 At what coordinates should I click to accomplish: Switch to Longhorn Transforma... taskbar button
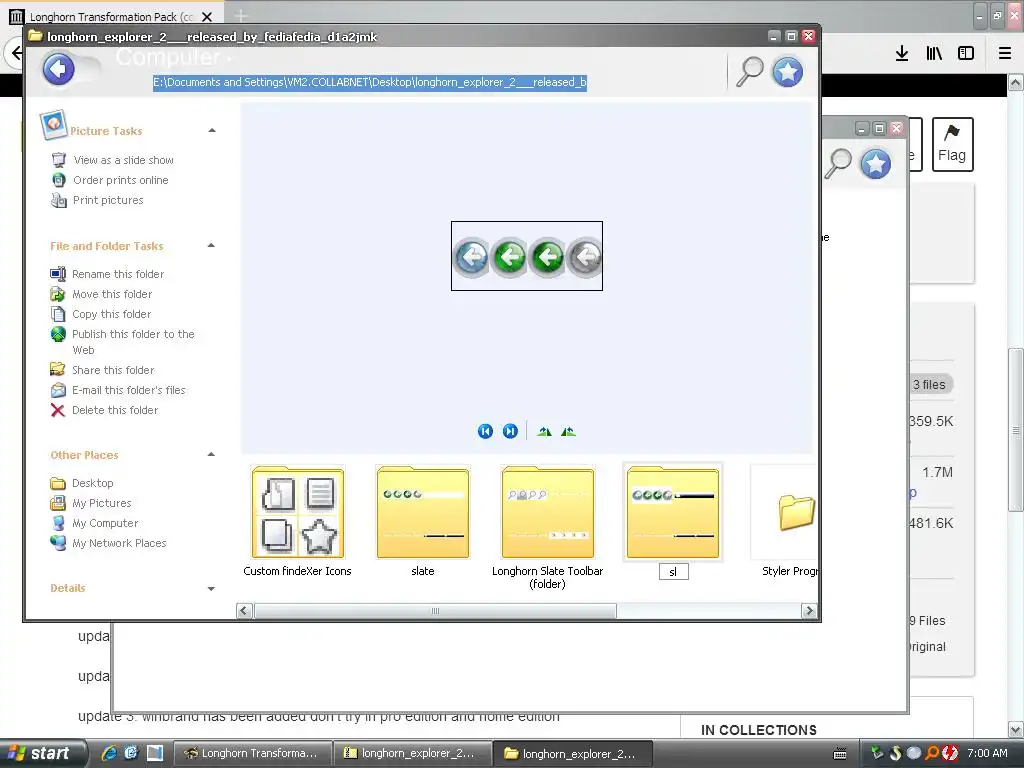(x=253, y=754)
